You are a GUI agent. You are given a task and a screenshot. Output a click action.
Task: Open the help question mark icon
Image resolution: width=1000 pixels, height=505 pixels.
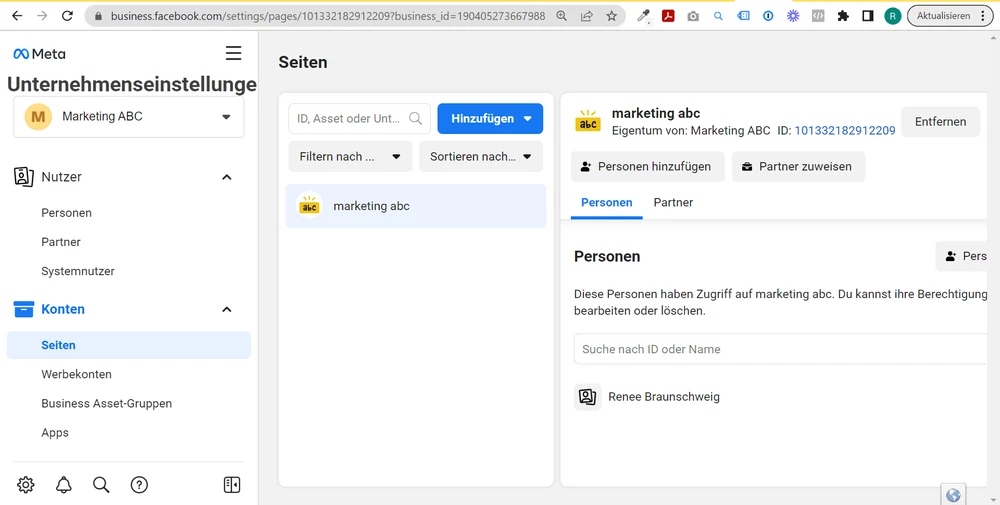pyautogui.click(x=139, y=485)
